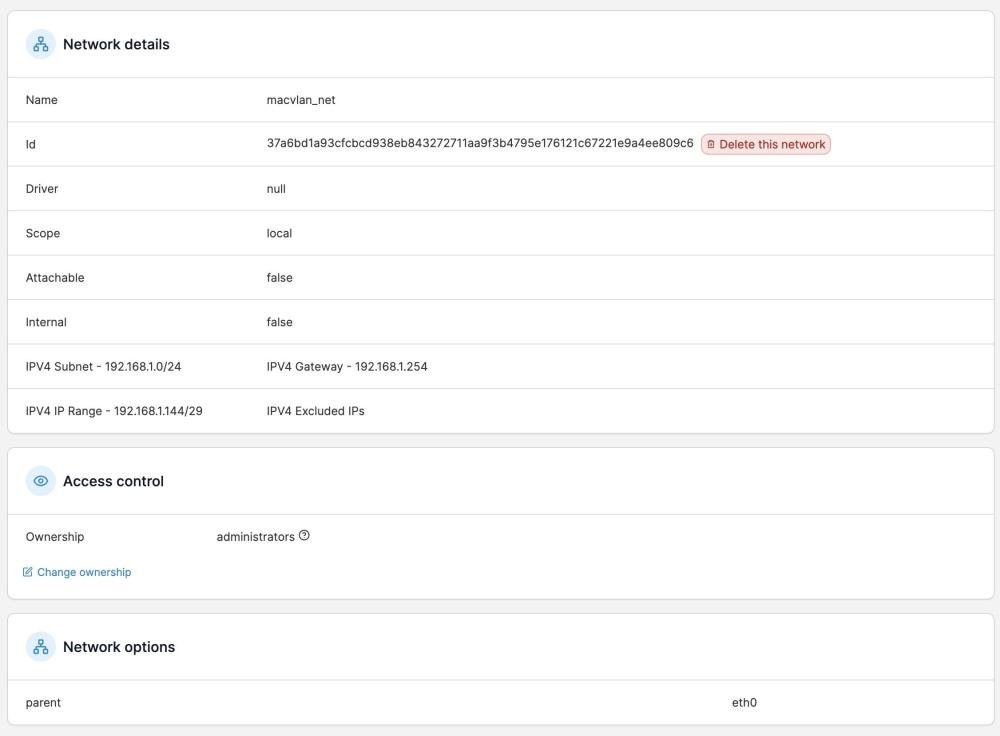Click the Network details header icon
1000x736 pixels.
click(x=41, y=44)
